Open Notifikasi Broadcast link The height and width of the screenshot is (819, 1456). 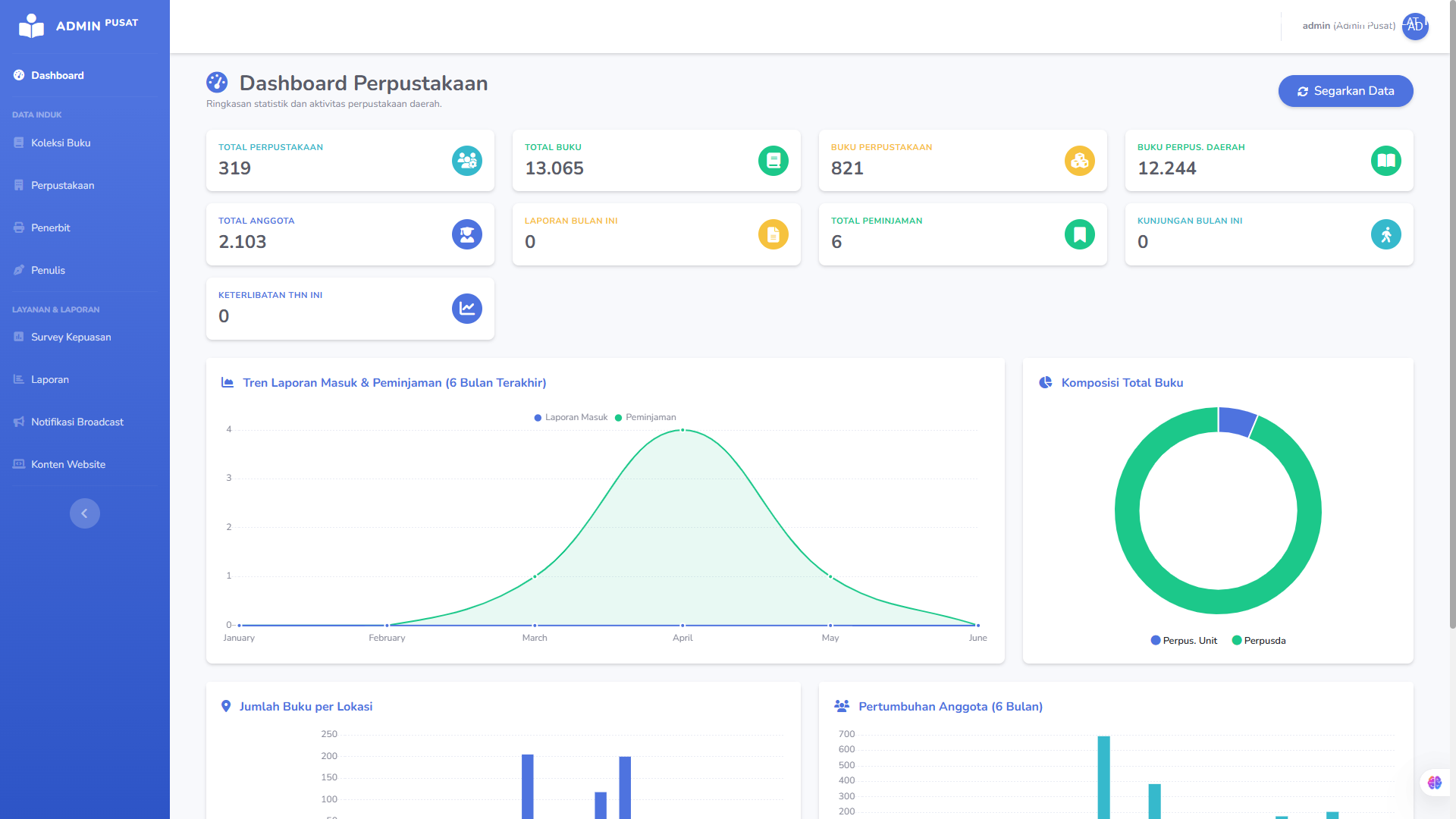[x=85, y=422]
